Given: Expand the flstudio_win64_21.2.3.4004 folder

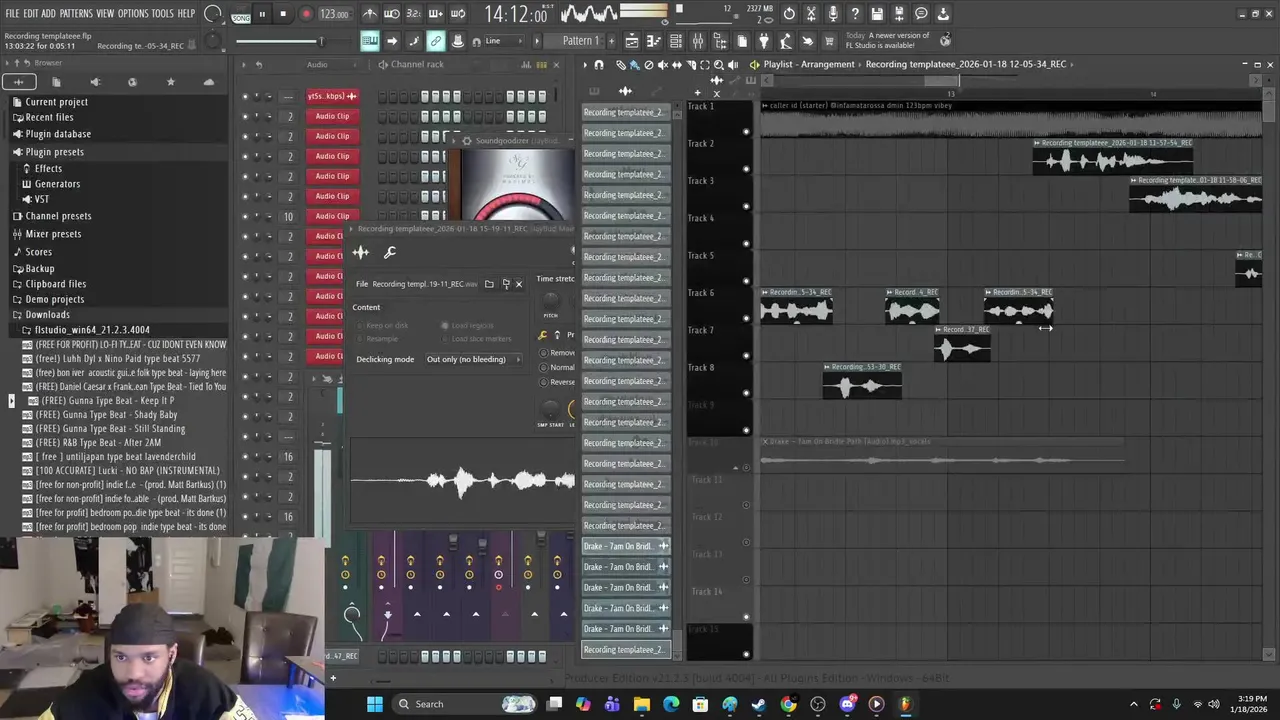Looking at the screenshot, I should point(92,330).
